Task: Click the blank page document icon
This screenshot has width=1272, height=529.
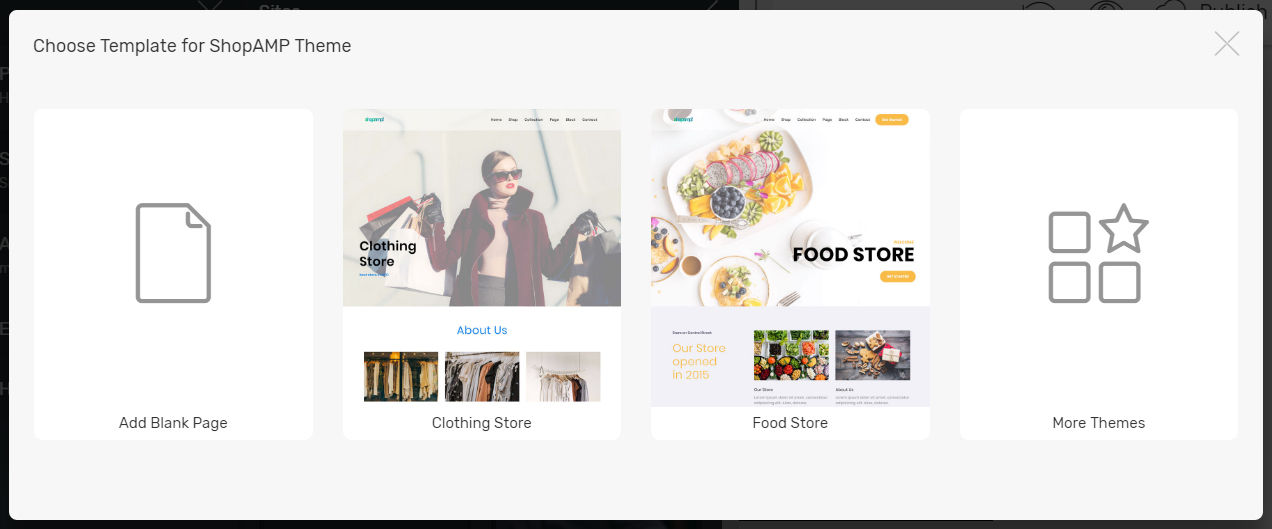Action: [x=173, y=253]
